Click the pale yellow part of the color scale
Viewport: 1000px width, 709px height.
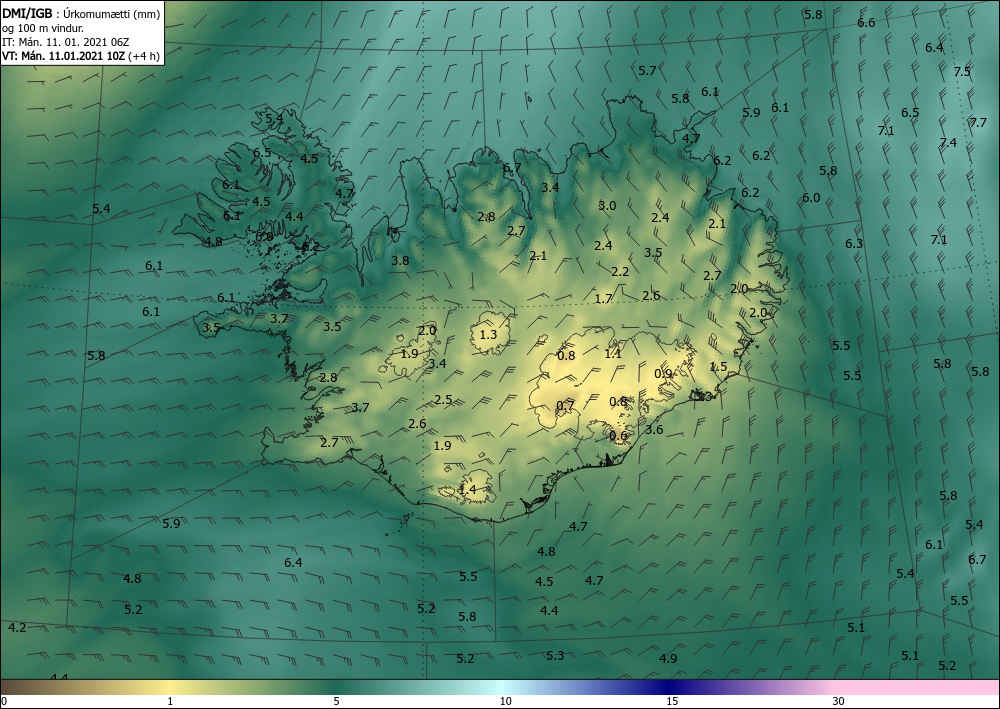[x=170, y=687]
